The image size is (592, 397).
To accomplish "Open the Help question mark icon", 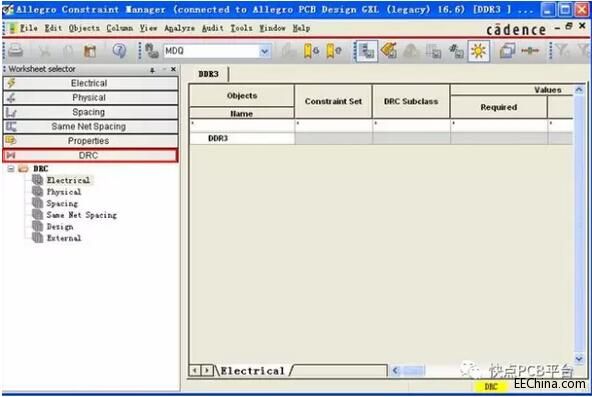I will 119,50.
